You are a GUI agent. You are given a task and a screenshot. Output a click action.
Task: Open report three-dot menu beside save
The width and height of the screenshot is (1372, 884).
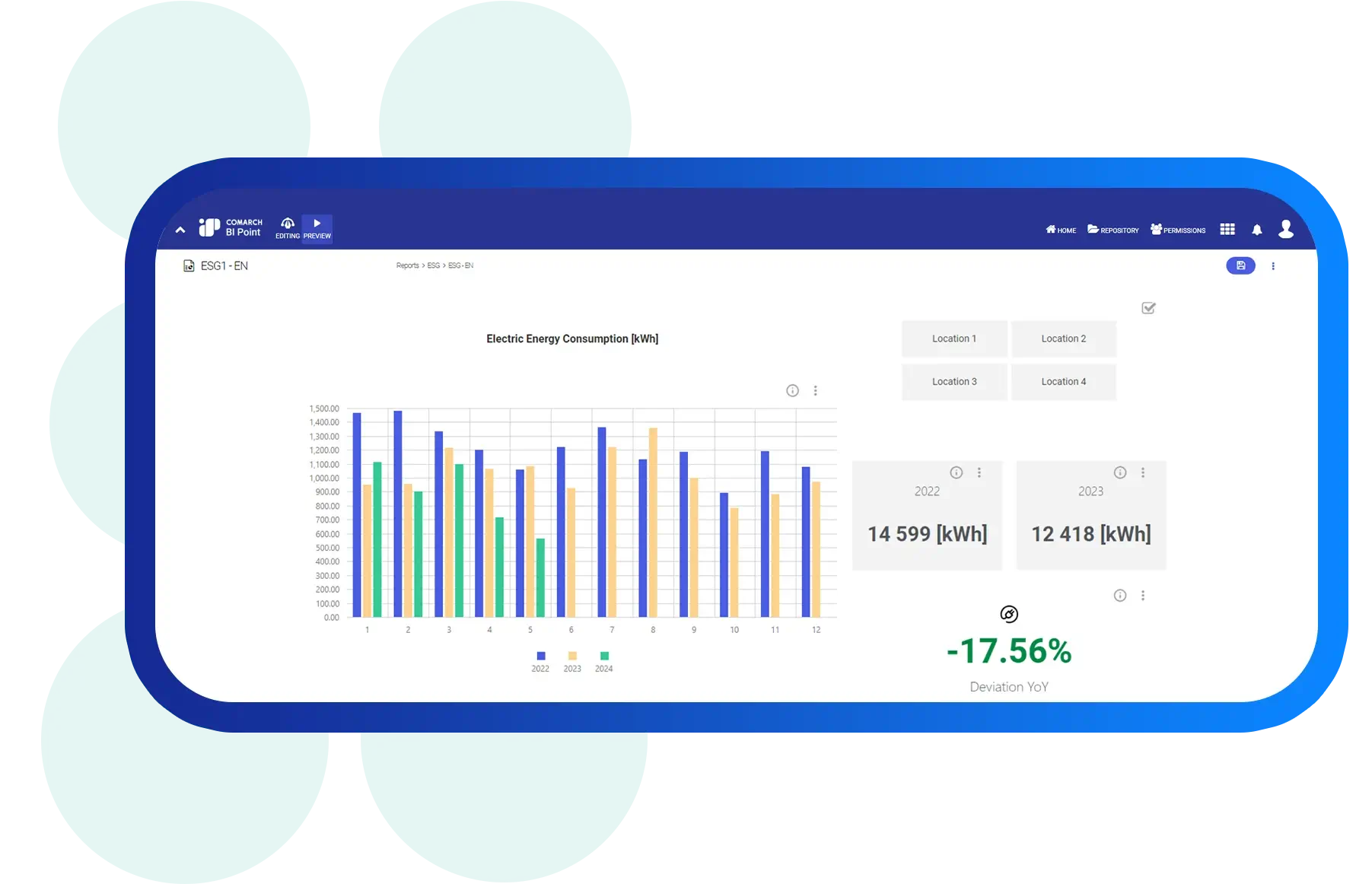[1272, 266]
